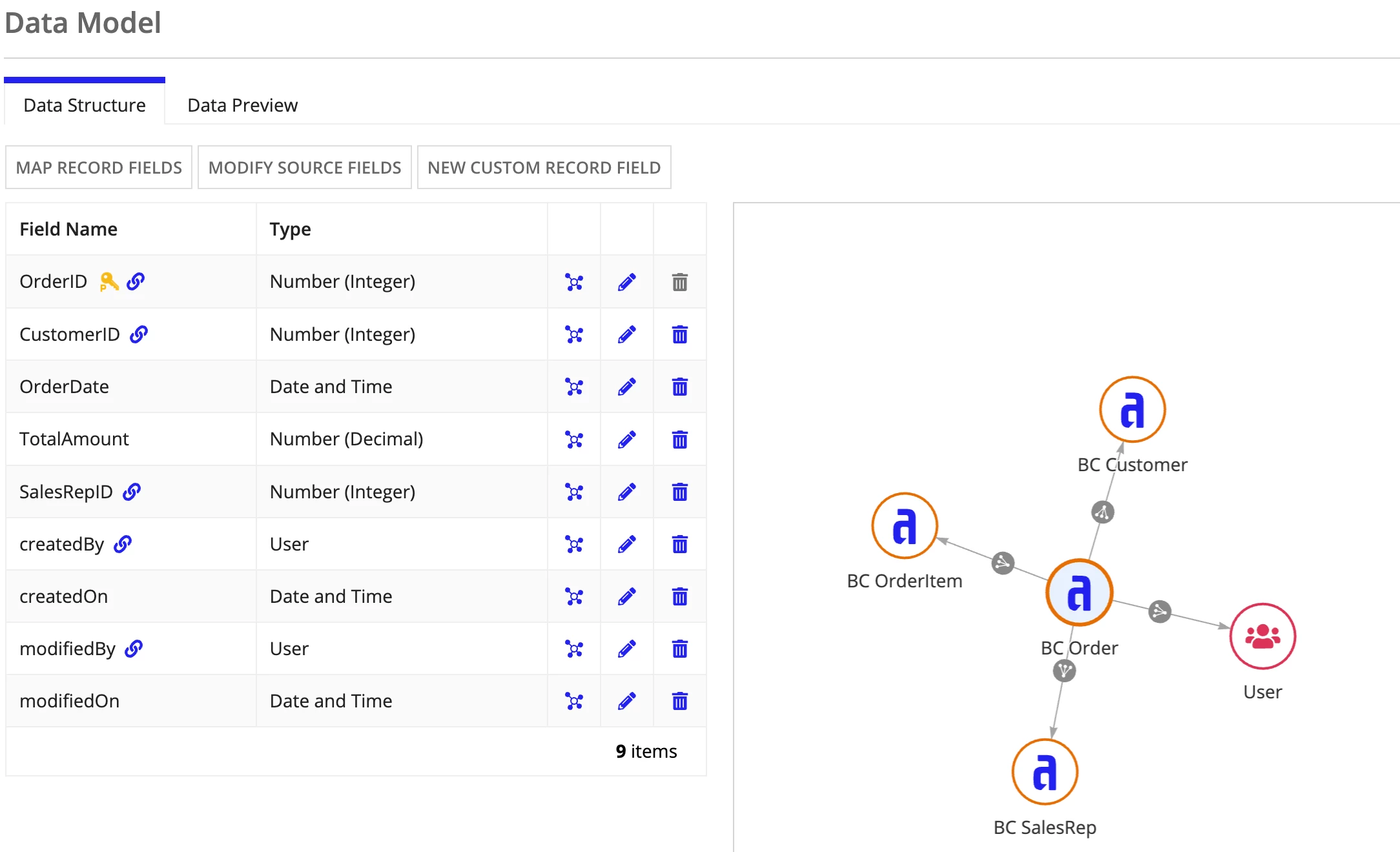Edit the SalesRepID field with pencil icon
Image resolution: width=1400 pixels, height=852 pixels.
pos(627,492)
